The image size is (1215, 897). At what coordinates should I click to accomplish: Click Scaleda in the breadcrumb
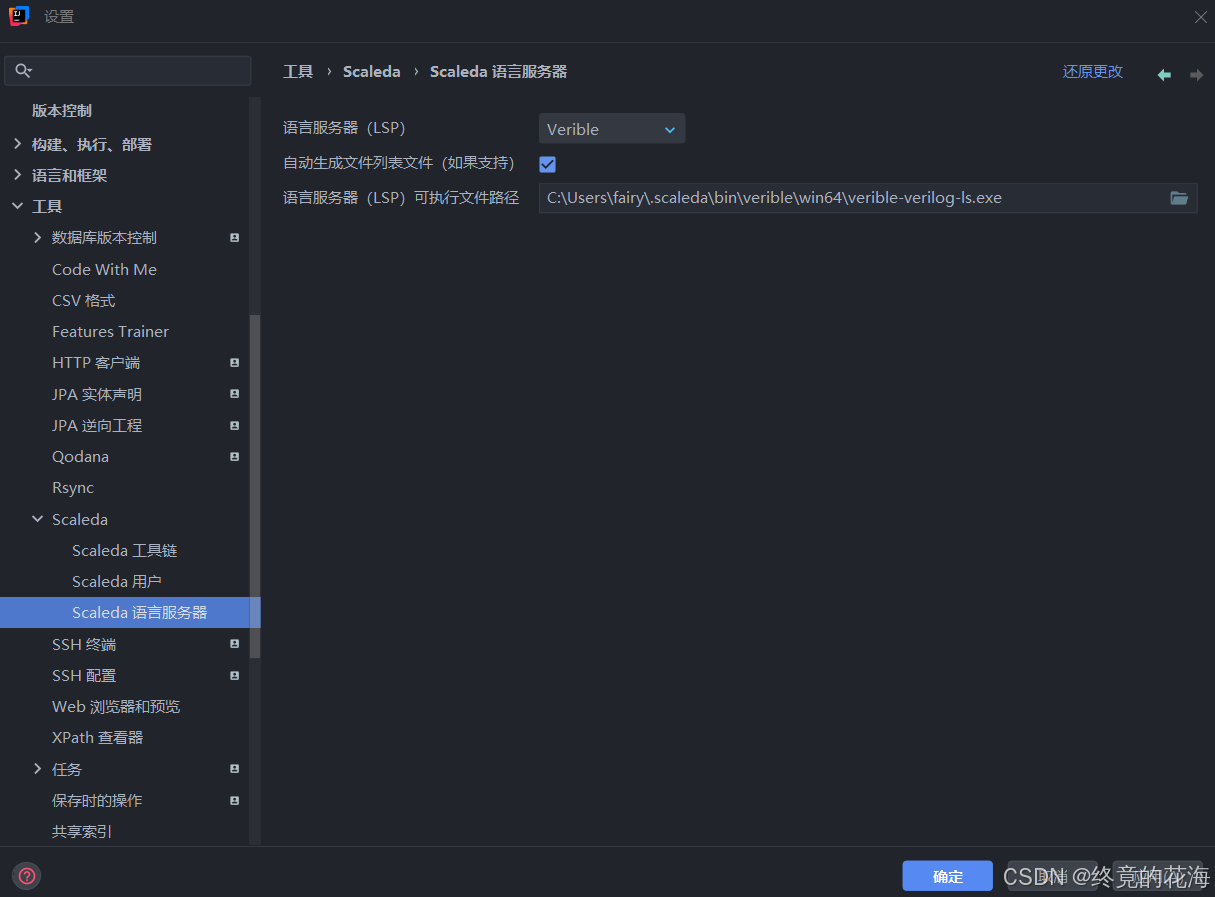point(371,72)
